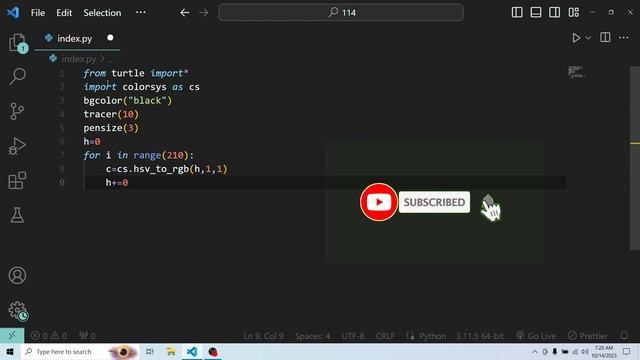Open the Windows Action Center icon
This screenshot has width=640, height=360.
627,351
